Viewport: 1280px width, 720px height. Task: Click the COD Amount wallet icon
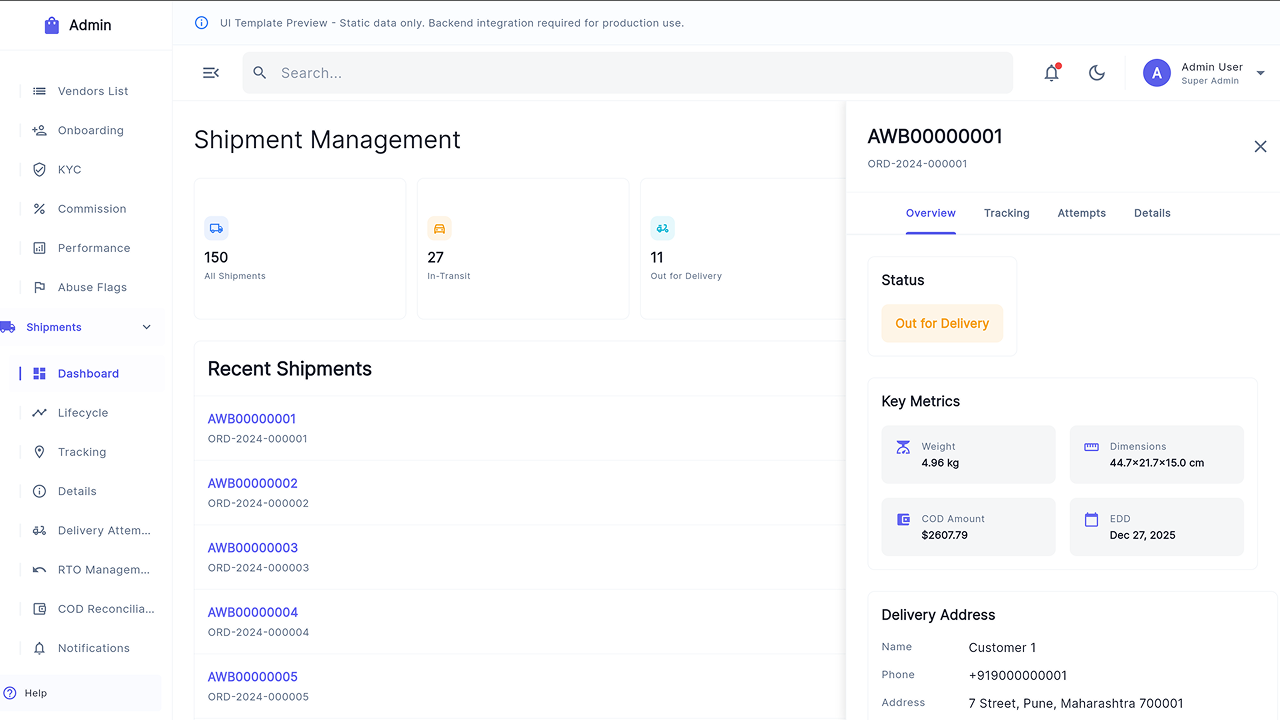pos(903,520)
